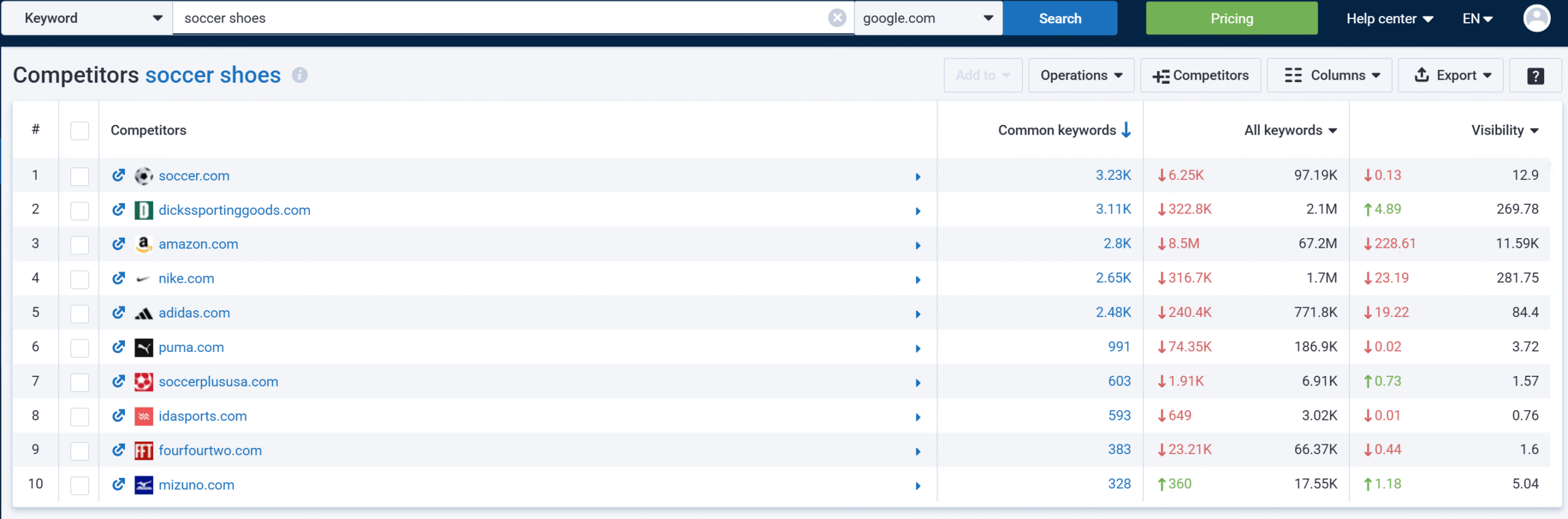The width and height of the screenshot is (1568, 519).
Task: Check the box for adidas.com row
Action: 80,313
